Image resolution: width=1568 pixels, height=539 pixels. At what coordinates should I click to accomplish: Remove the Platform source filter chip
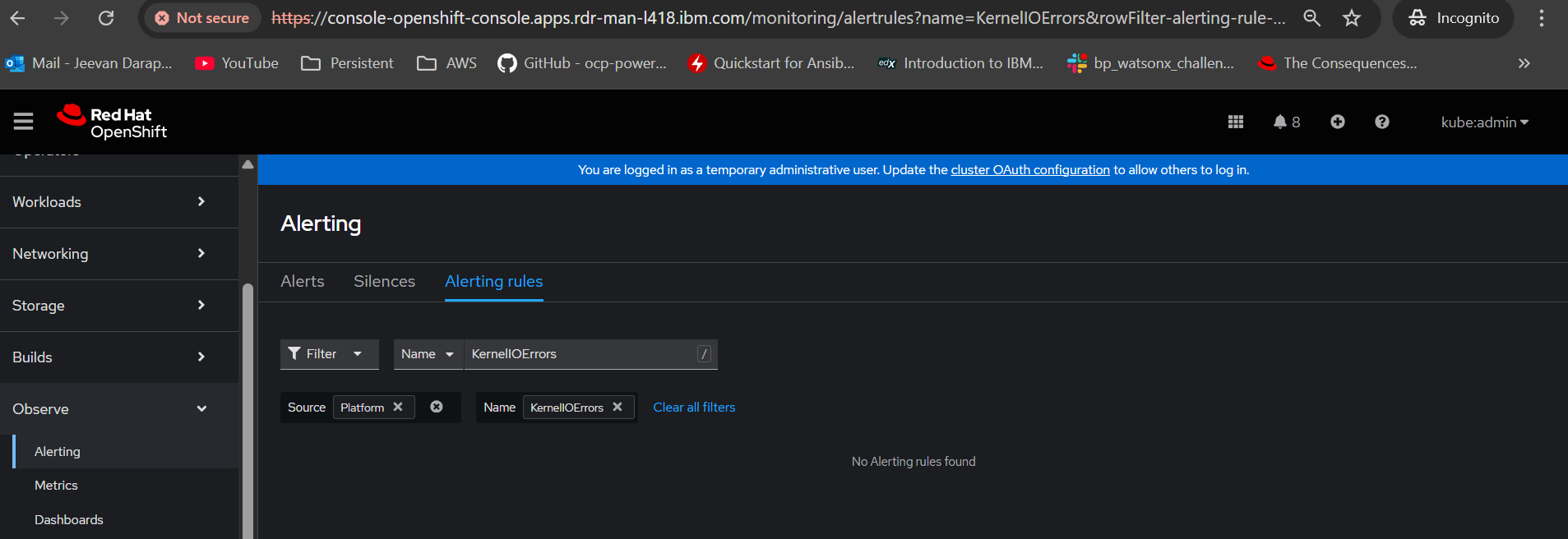point(398,407)
